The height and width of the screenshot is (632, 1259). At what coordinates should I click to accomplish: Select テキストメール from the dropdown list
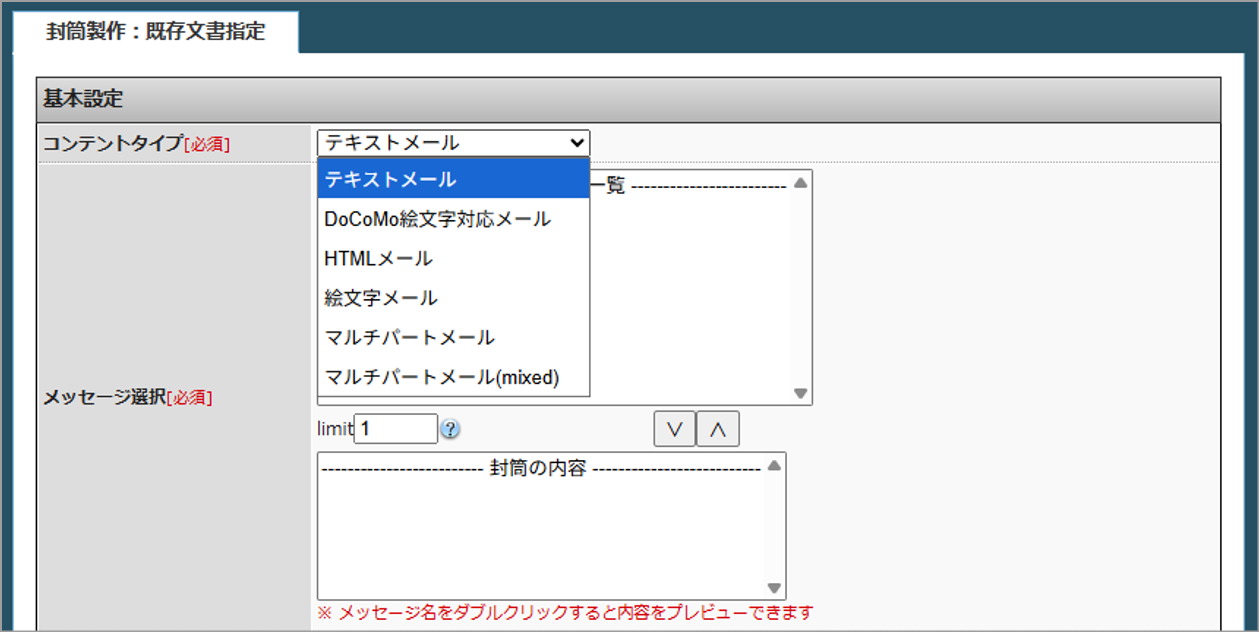click(453, 180)
